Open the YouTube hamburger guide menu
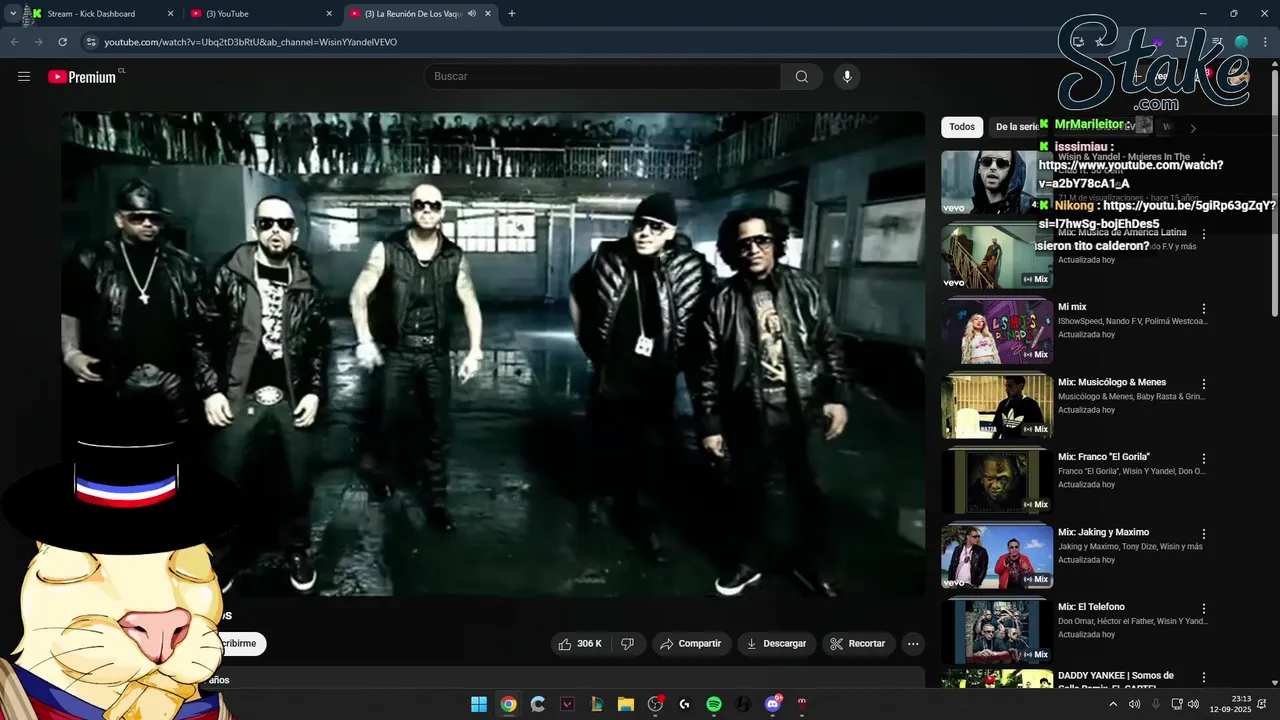Screen dimensions: 1280x720 24,76
